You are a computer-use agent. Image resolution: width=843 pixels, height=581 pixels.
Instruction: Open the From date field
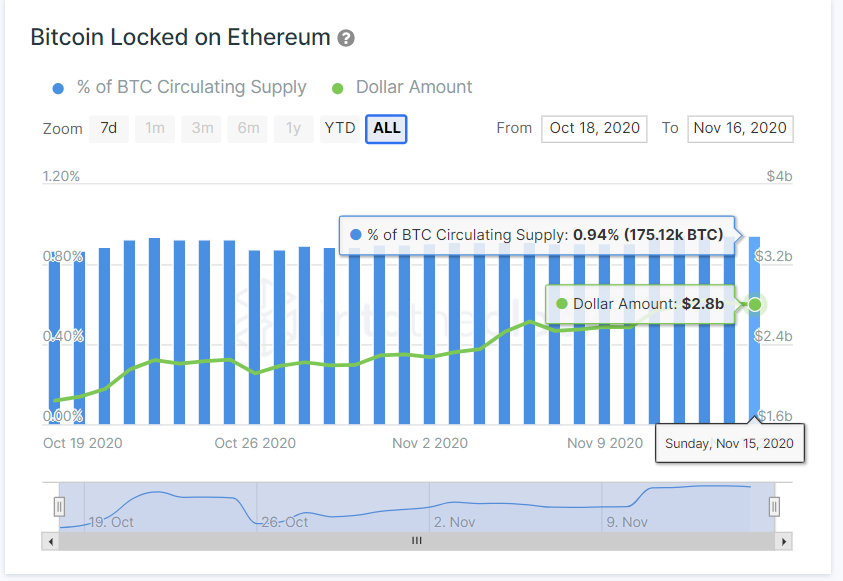(x=594, y=128)
